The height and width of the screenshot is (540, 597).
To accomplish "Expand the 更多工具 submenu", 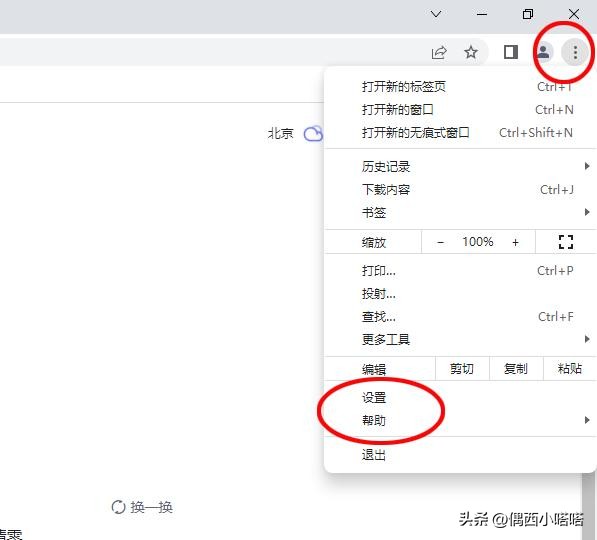I will click(460, 339).
